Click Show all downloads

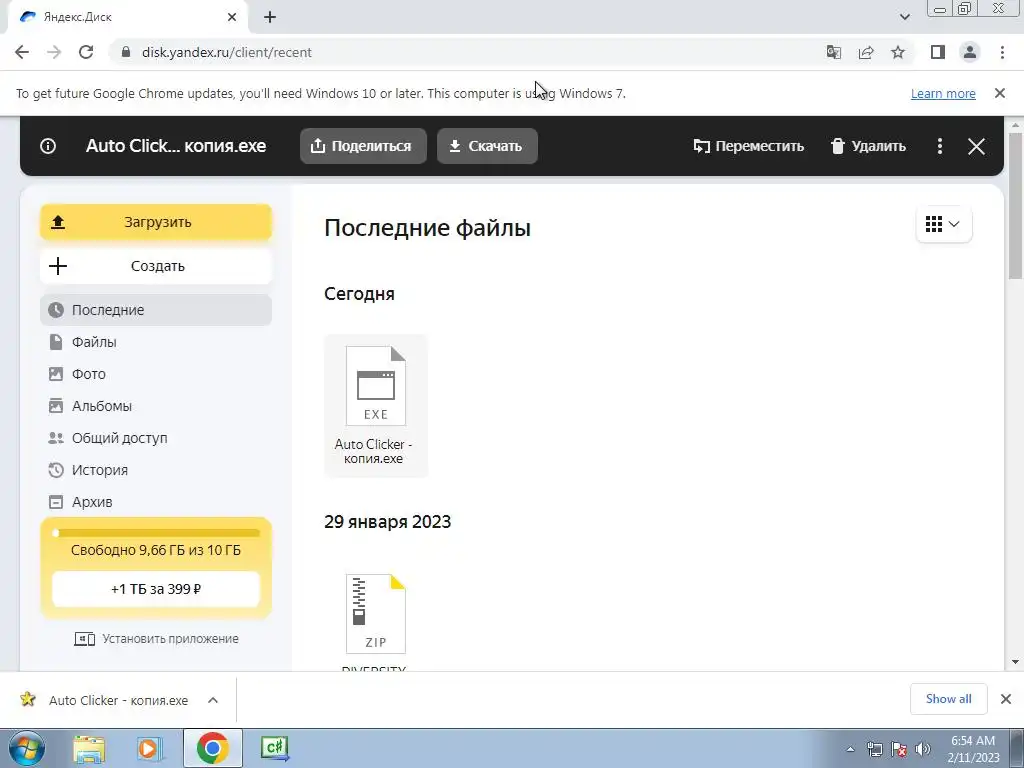[948, 699]
